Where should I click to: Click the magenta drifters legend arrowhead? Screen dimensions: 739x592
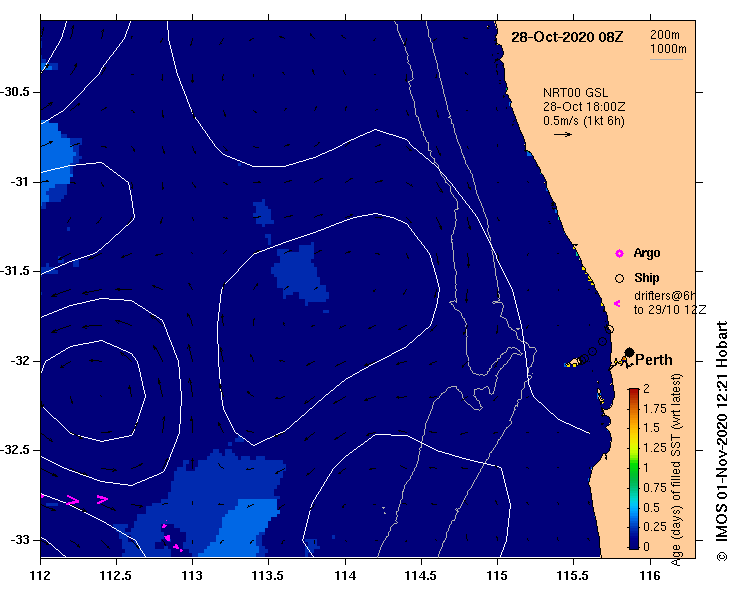(x=617, y=303)
